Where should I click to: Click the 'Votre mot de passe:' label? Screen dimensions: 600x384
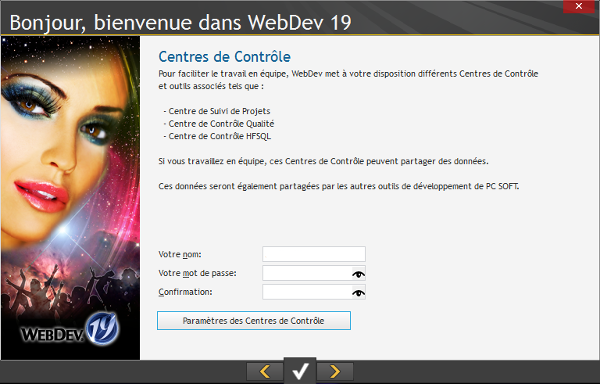(197, 273)
